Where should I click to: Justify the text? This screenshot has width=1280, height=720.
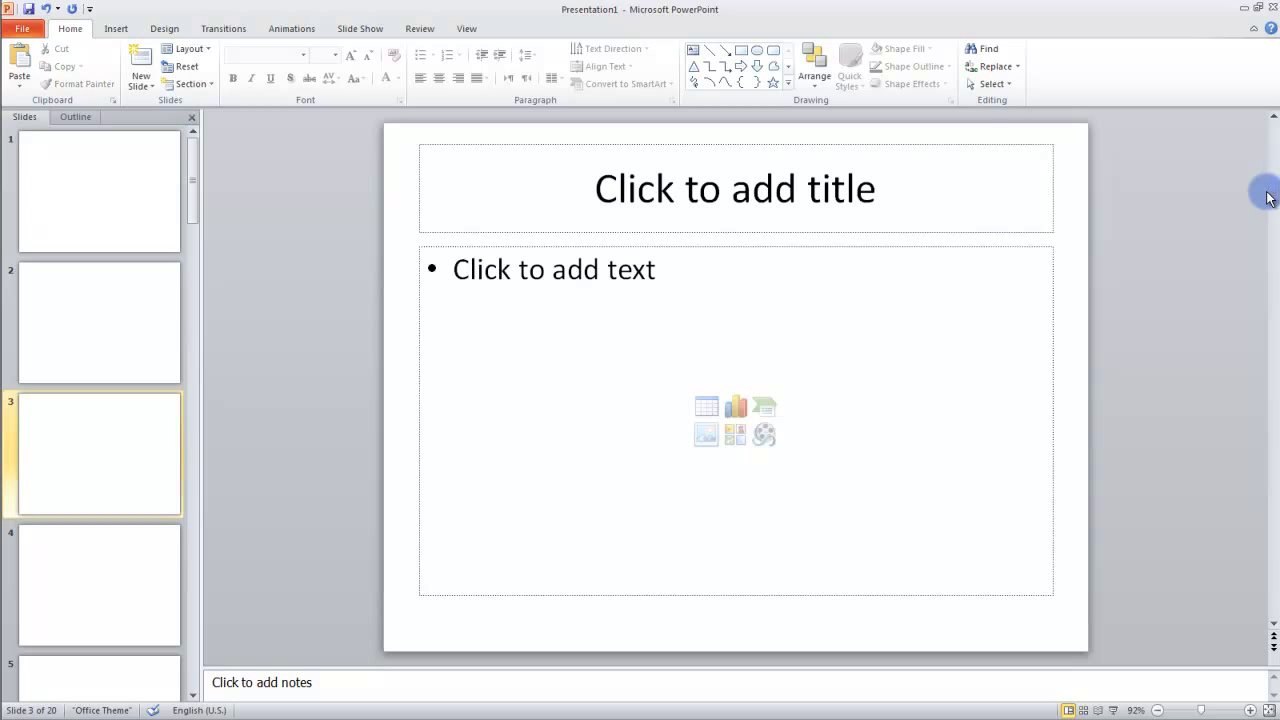point(477,78)
